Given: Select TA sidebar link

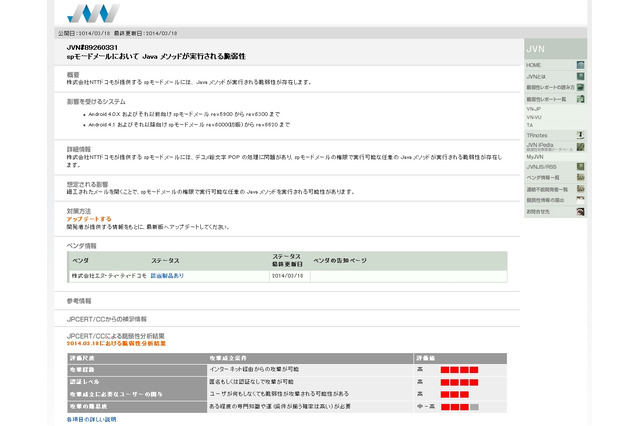Looking at the screenshot, I should point(530,125).
